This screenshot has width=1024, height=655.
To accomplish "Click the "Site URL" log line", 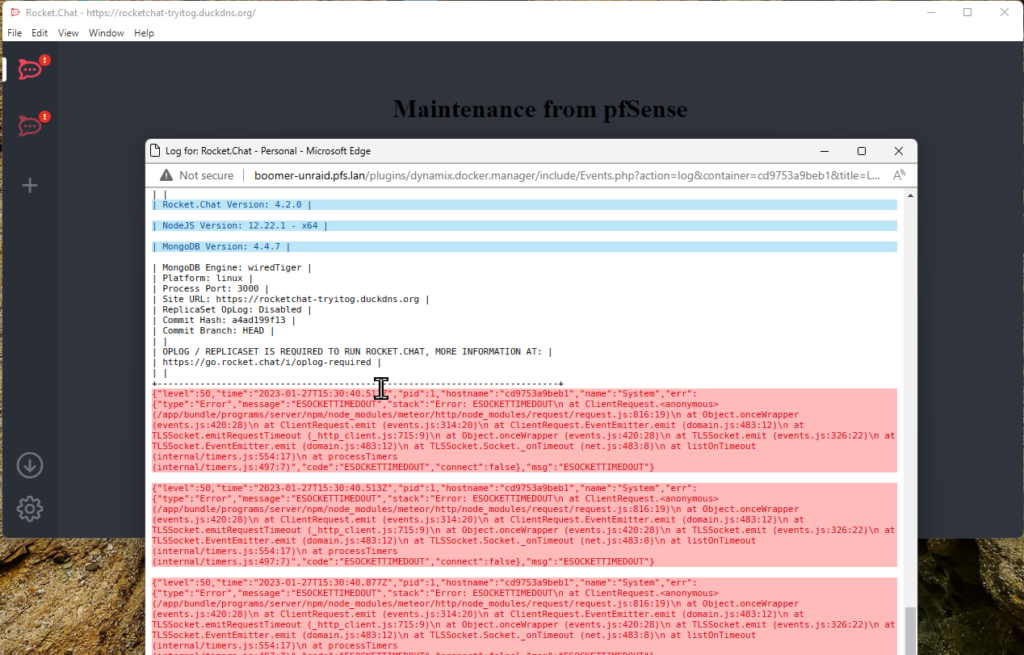I will [x=291, y=299].
